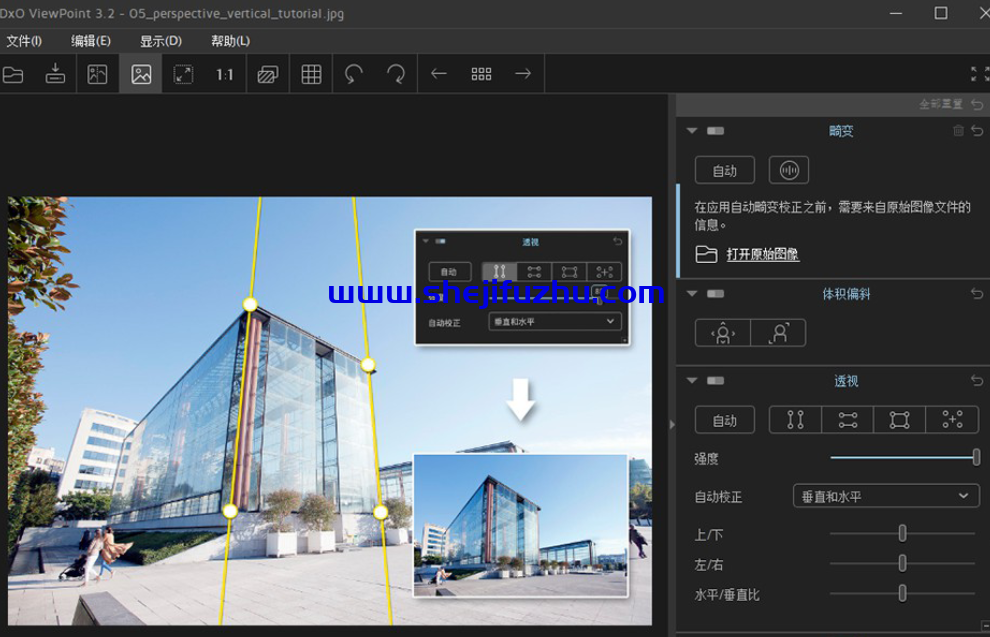
Task: Collapse the 透视 panel
Action: coord(692,381)
